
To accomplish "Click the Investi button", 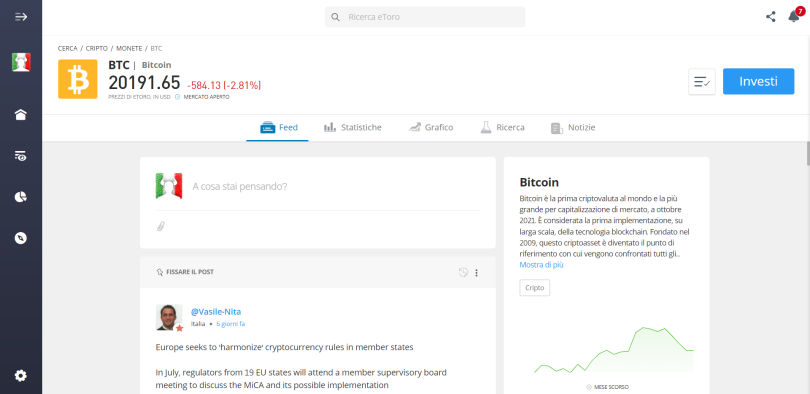I will pyautogui.click(x=758, y=82).
